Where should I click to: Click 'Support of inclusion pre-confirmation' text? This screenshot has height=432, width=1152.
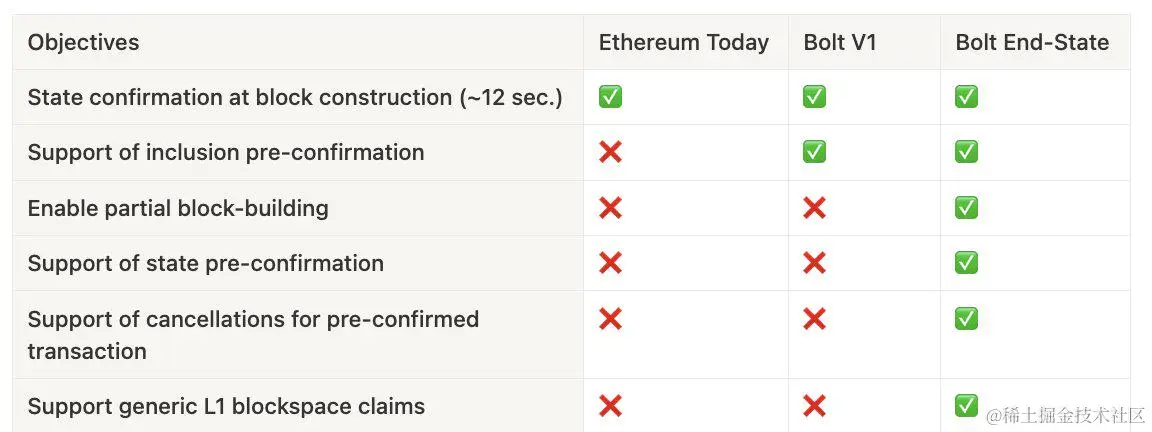(x=226, y=152)
